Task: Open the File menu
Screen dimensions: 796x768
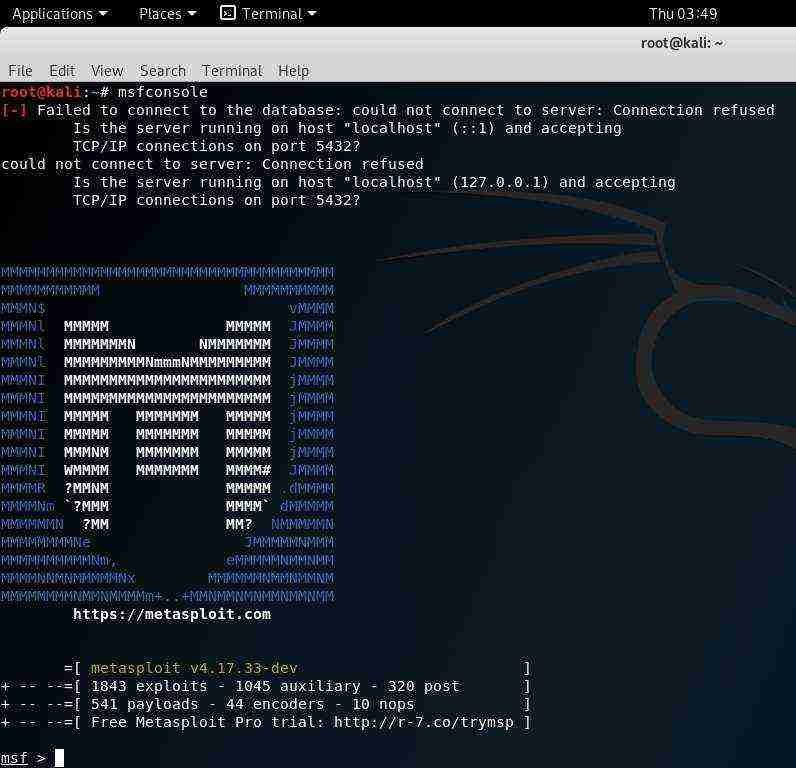Action: tap(20, 71)
